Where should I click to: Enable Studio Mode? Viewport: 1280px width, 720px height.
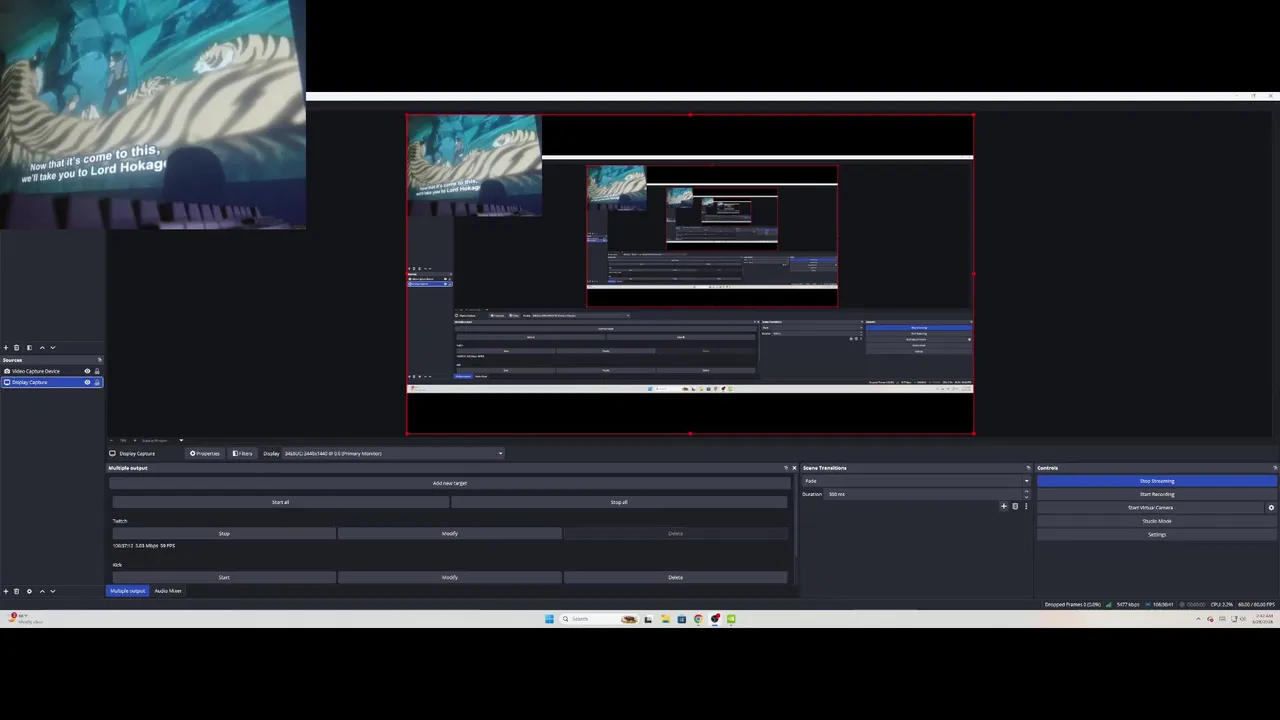click(1157, 521)
